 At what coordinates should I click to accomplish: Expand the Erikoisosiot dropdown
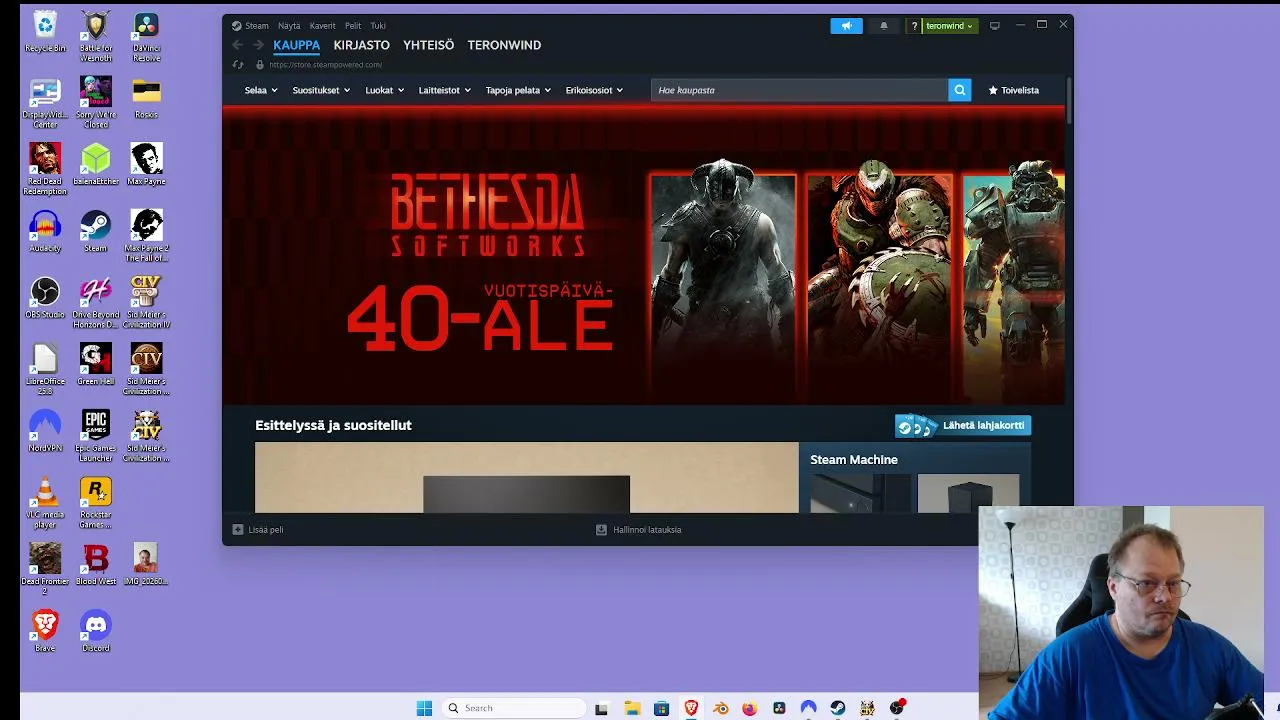tap(594, 90)
